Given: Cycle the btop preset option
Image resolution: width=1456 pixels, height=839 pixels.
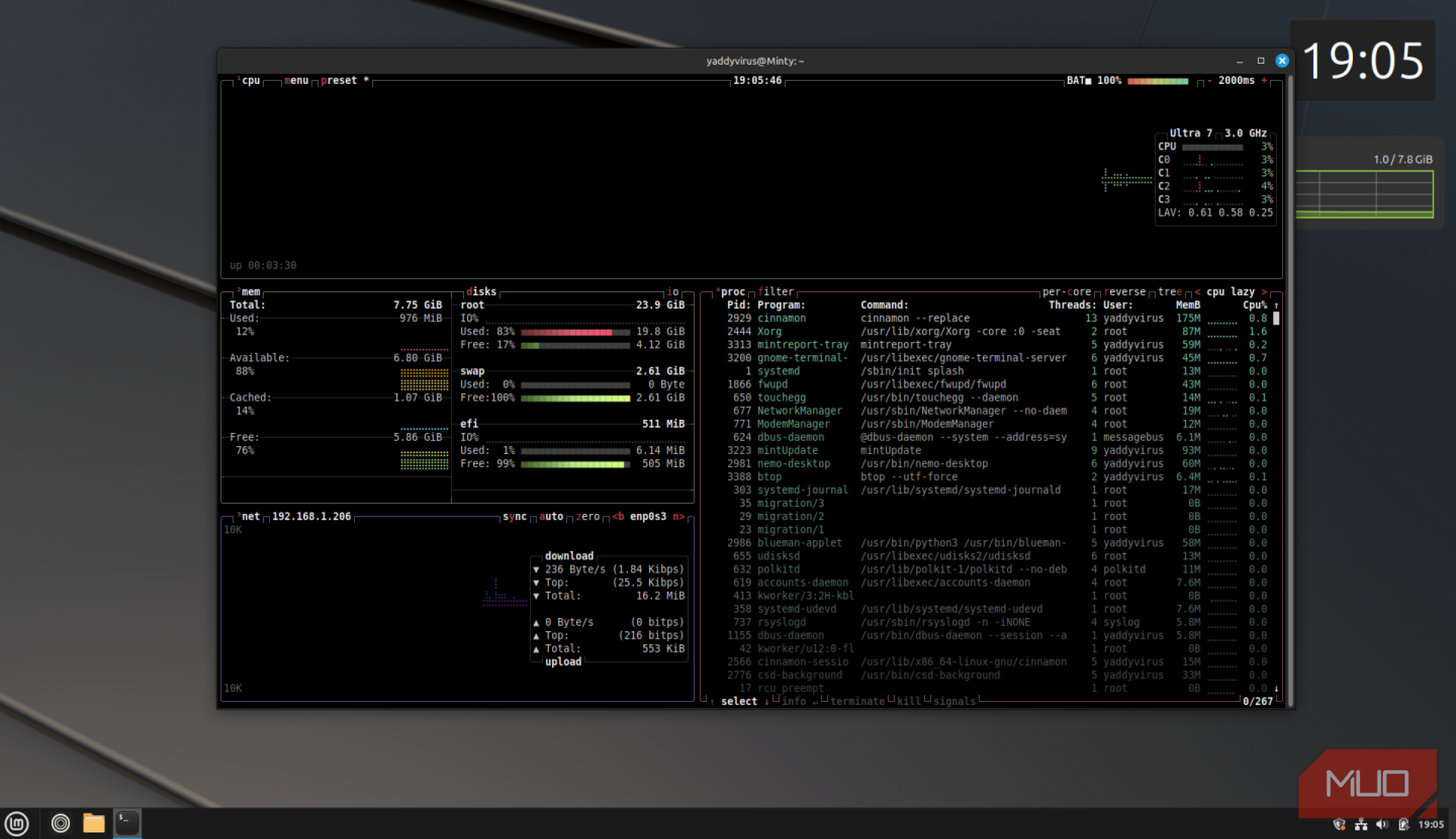Looking at the screenshot, I should [339, 81].
